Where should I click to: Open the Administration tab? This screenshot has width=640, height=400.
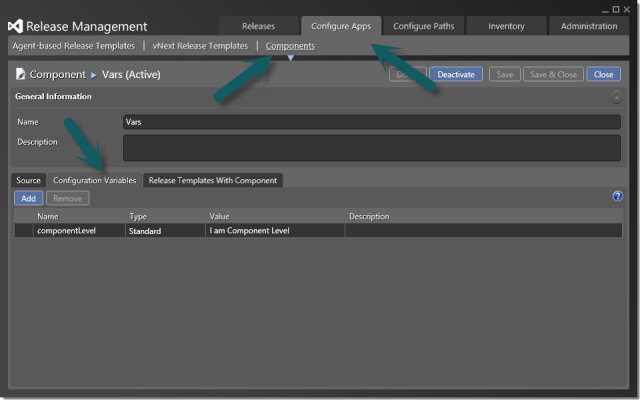click(589, 26)
